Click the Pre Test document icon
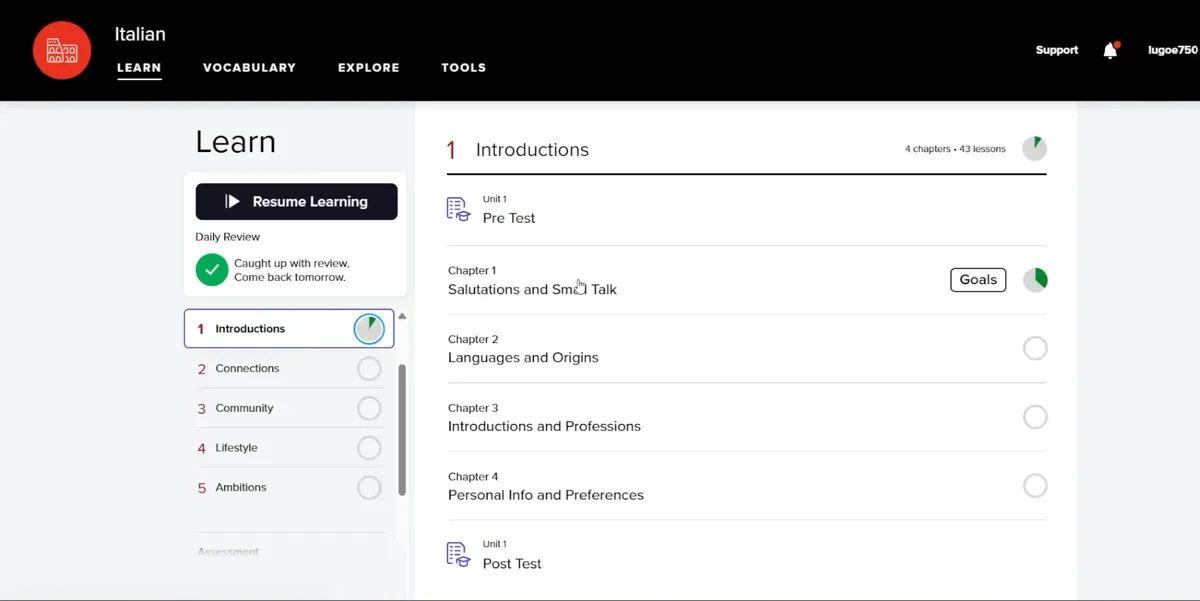The height and width of the screenshot is (601, 1200). tap(458, 209)
